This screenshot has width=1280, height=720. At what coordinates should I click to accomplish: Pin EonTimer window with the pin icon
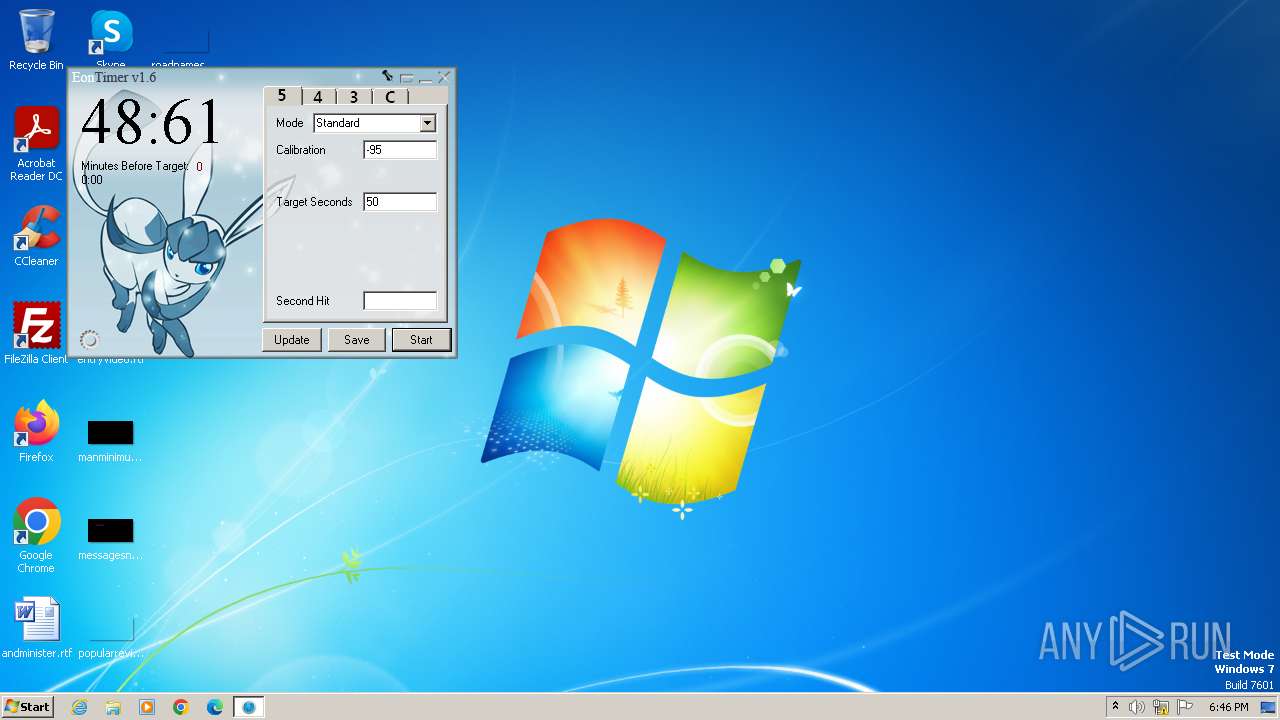pyautogui.click(x=387, y=76)
